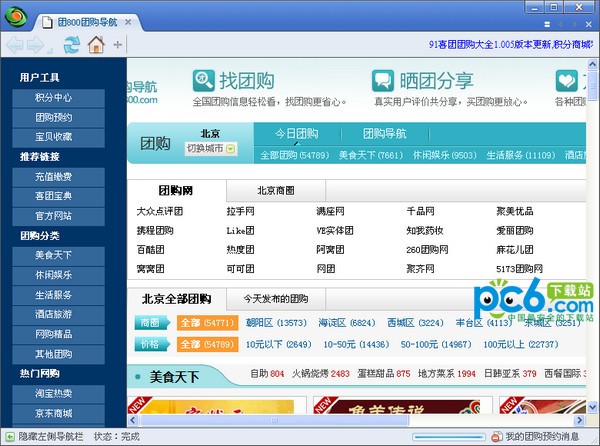Open 满座网 link

click(x=330, y=211)
